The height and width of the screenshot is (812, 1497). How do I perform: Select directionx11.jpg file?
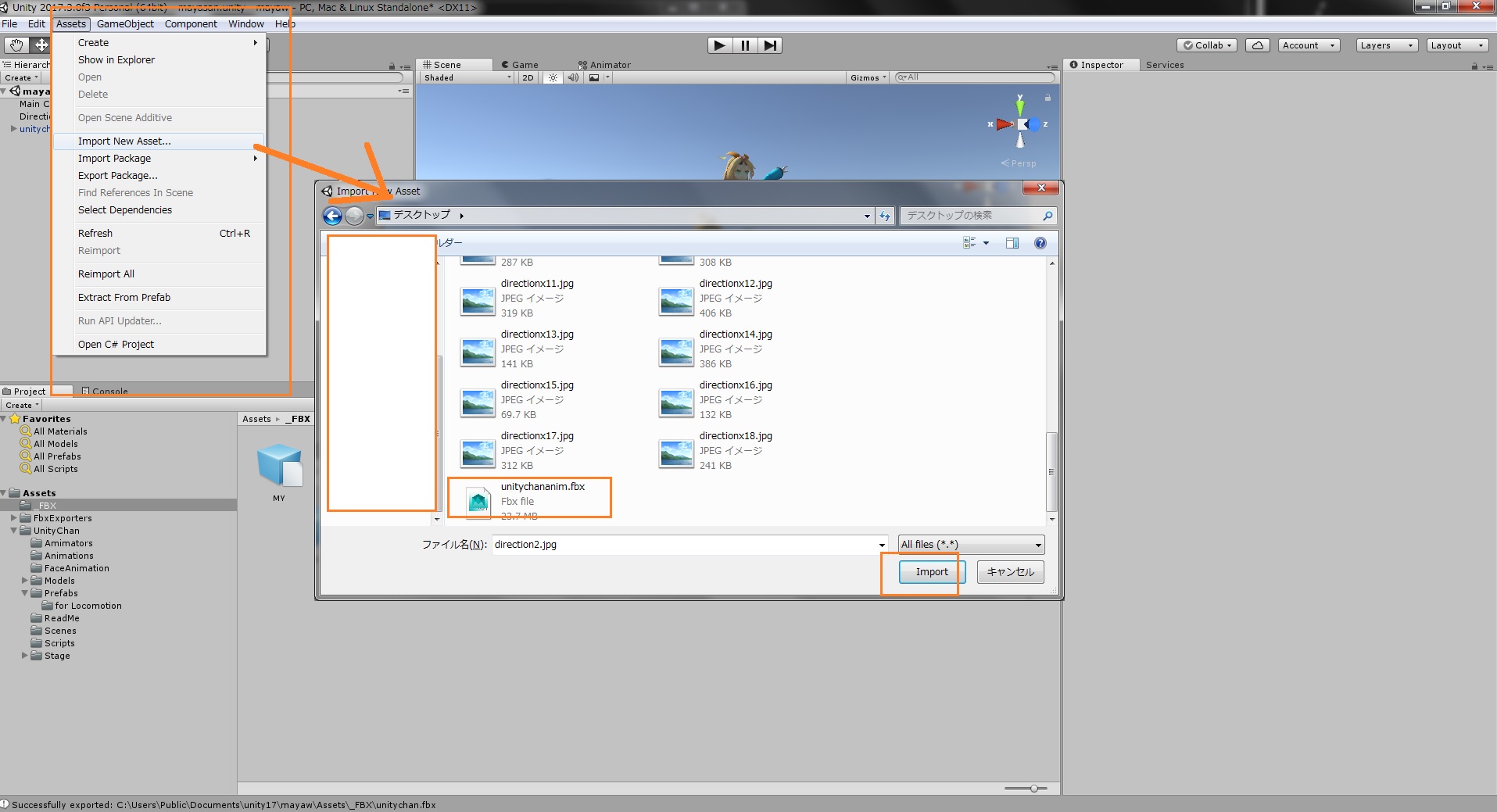click(519, 298)
